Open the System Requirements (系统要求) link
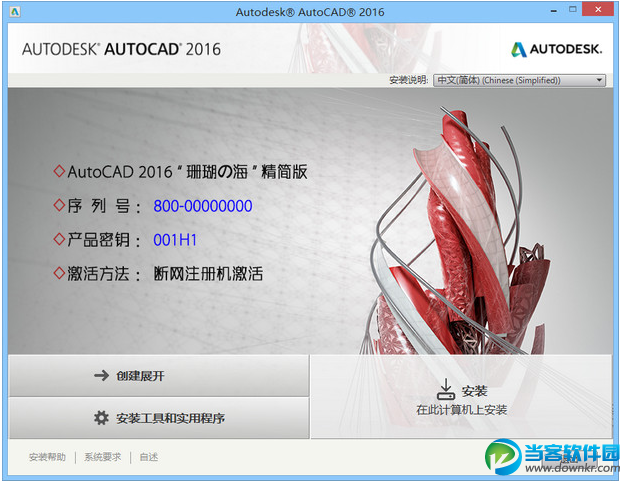The image size is (621, 482). click(102, 457)
